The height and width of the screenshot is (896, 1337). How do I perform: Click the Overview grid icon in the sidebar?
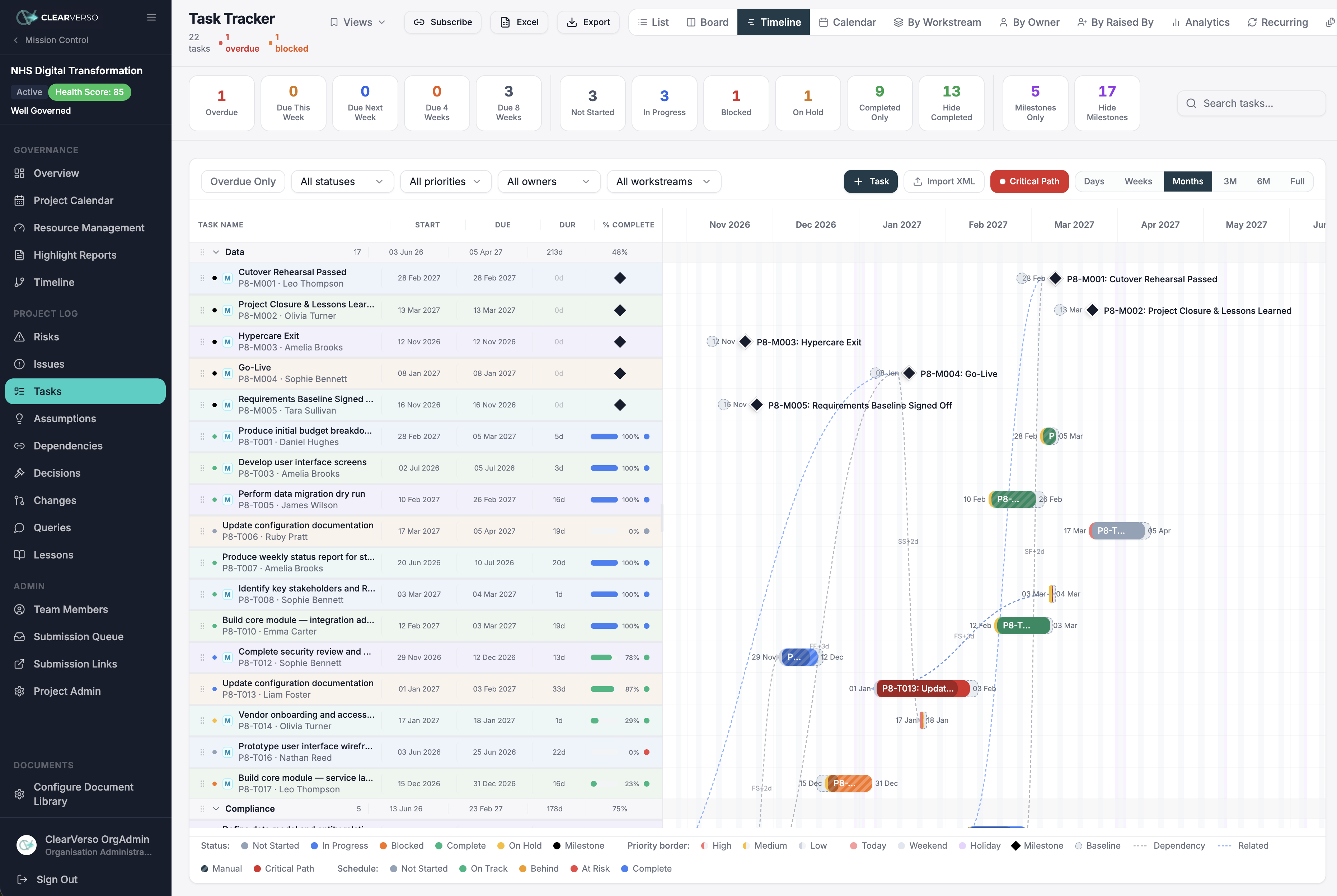coord(19,173)
